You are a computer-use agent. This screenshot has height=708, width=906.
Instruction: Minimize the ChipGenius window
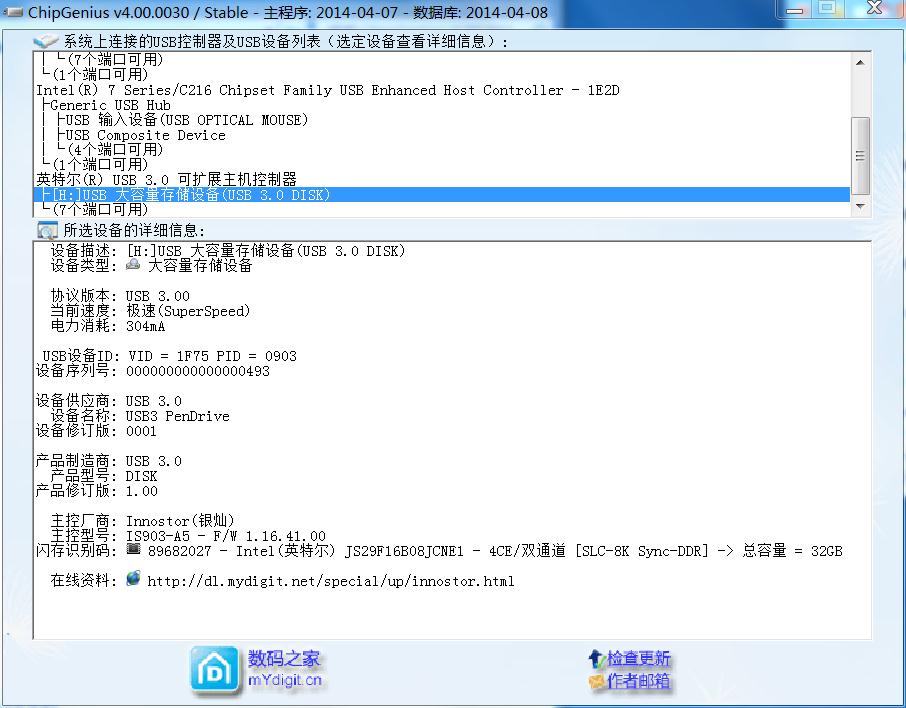pyautogui.click(x=795, y=9)
